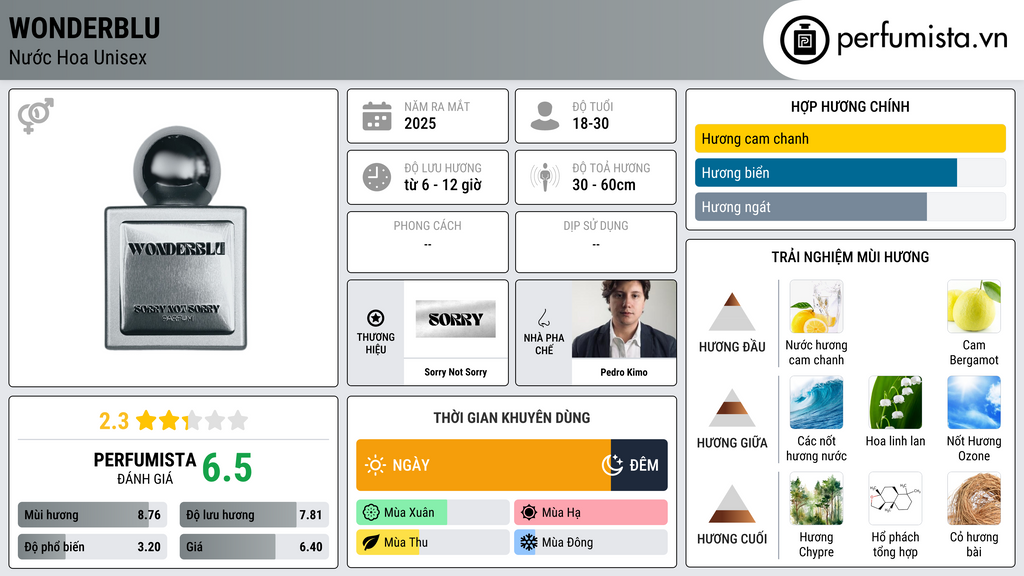Open the Cỏ hương bài note image
The height and width of the screenshot is (576, 1024).
(974, 499)
